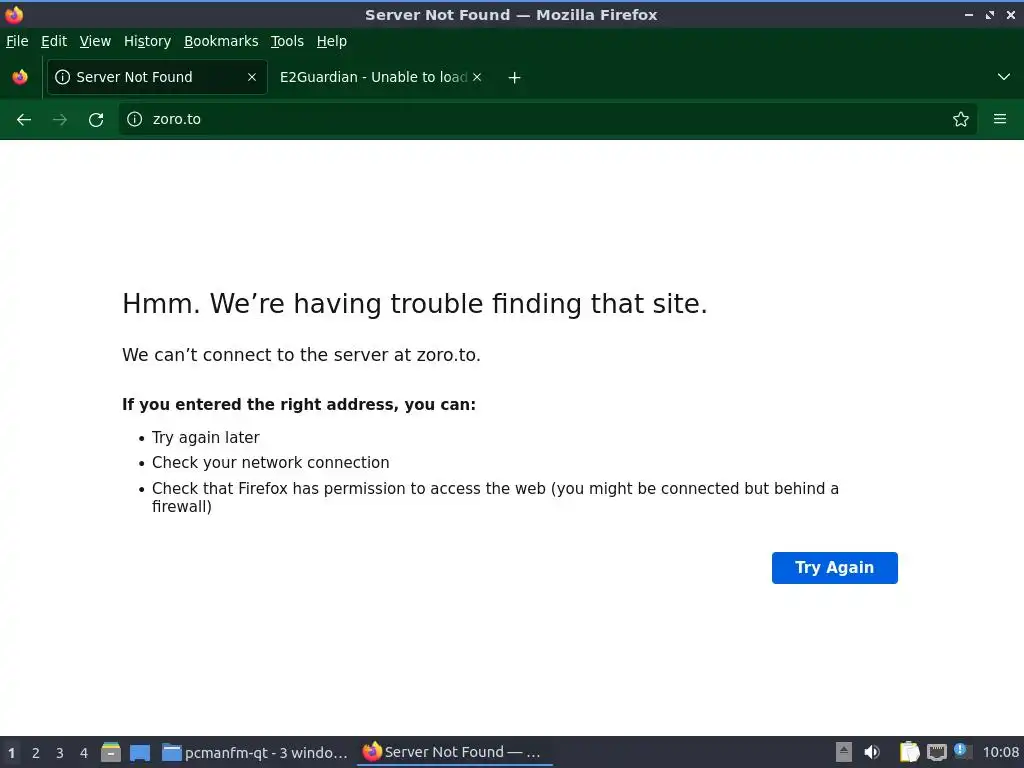Open the removable media eject tray icon

coord(844,752)
